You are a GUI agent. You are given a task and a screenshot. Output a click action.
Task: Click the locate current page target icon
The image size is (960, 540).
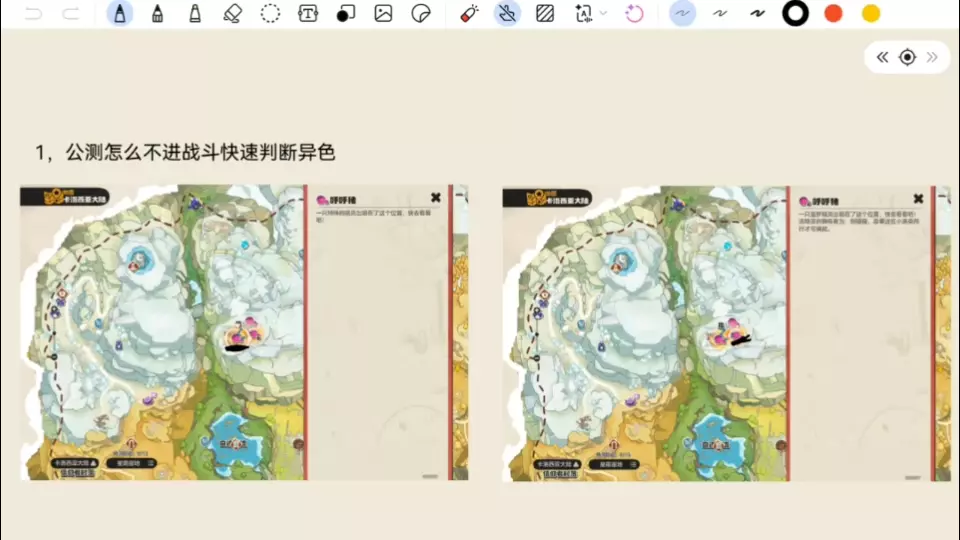pyautogui.click(x=907, y=57)
